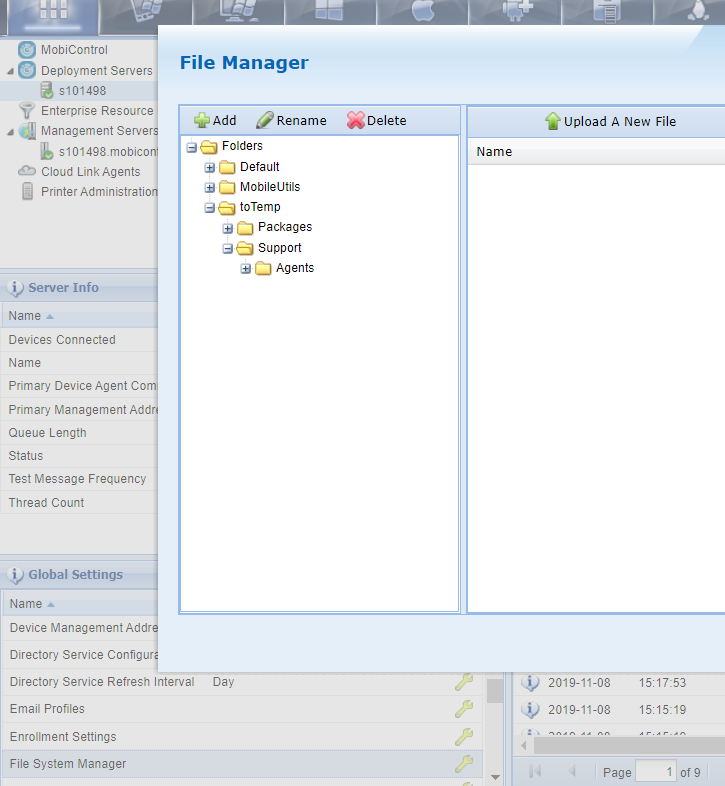Click wrench icon for File System Manager

(464, 764)
